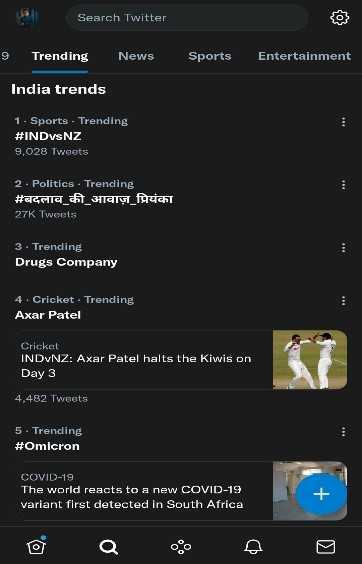Tap the profile avatar picture

click(27, 17)
